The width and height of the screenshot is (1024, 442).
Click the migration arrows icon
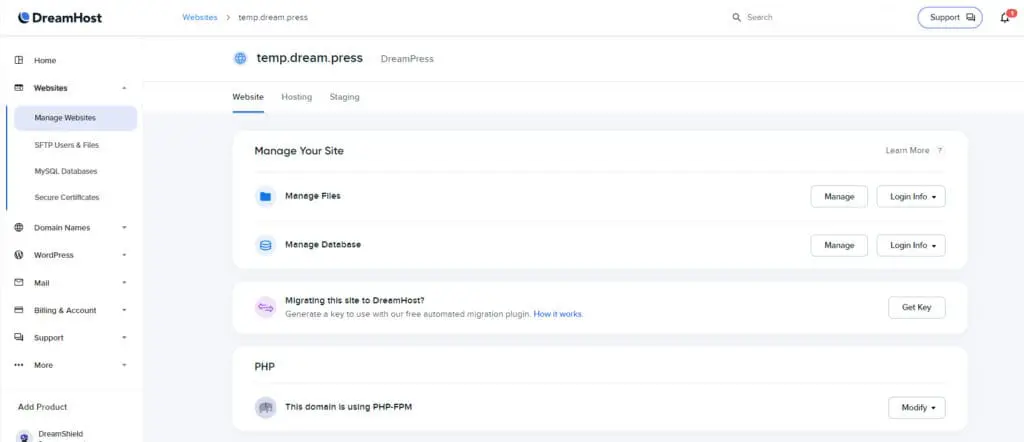[265, 307]
